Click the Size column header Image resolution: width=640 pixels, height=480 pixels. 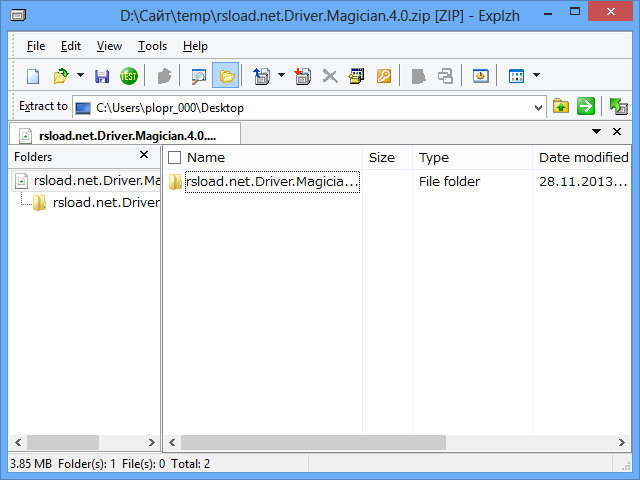382,157
